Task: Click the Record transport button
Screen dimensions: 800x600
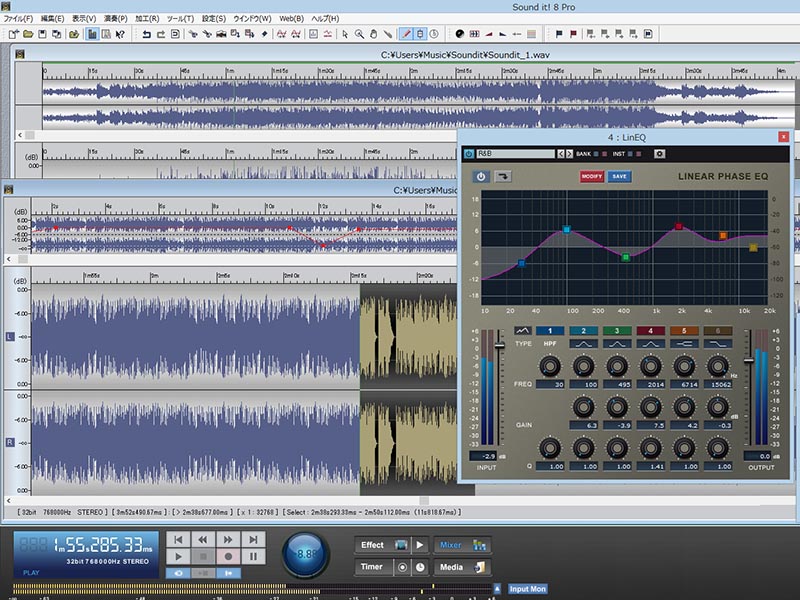Action: (x=228, y=557)
